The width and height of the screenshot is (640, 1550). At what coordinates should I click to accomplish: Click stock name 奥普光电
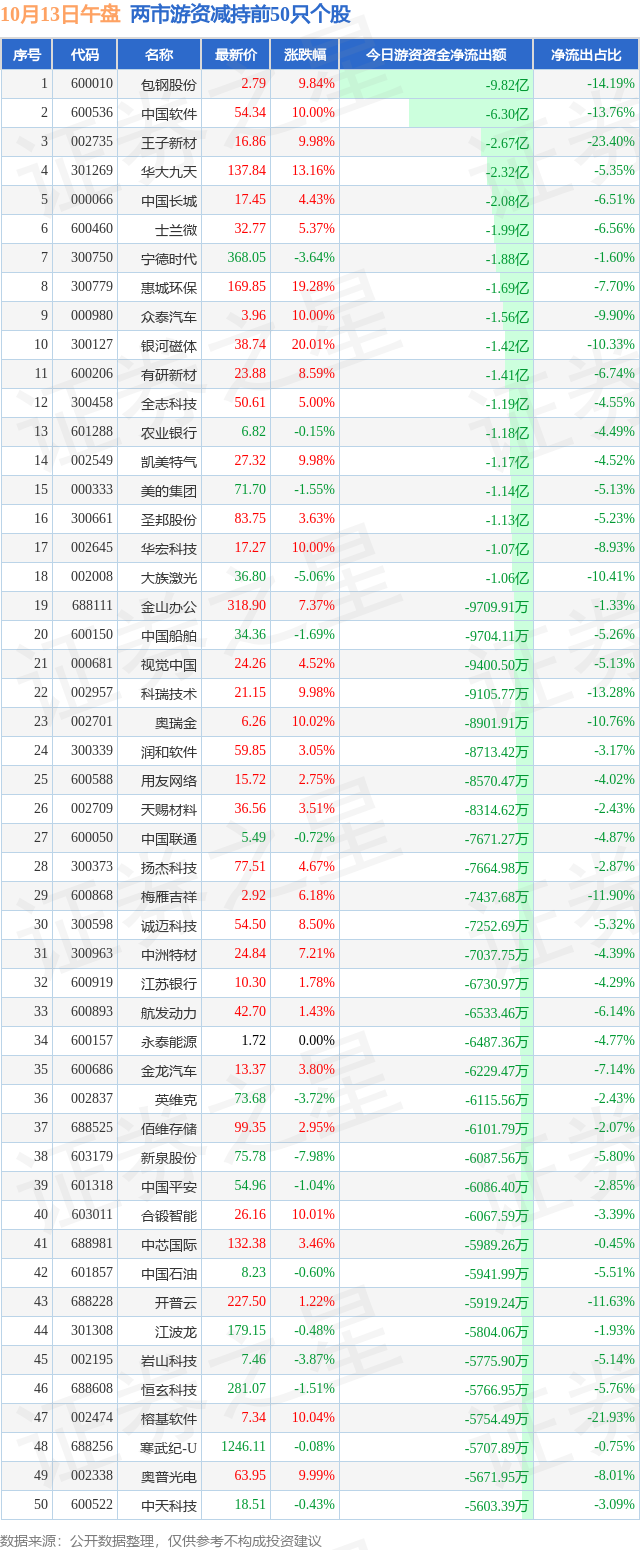click(x=169, y=1476)
